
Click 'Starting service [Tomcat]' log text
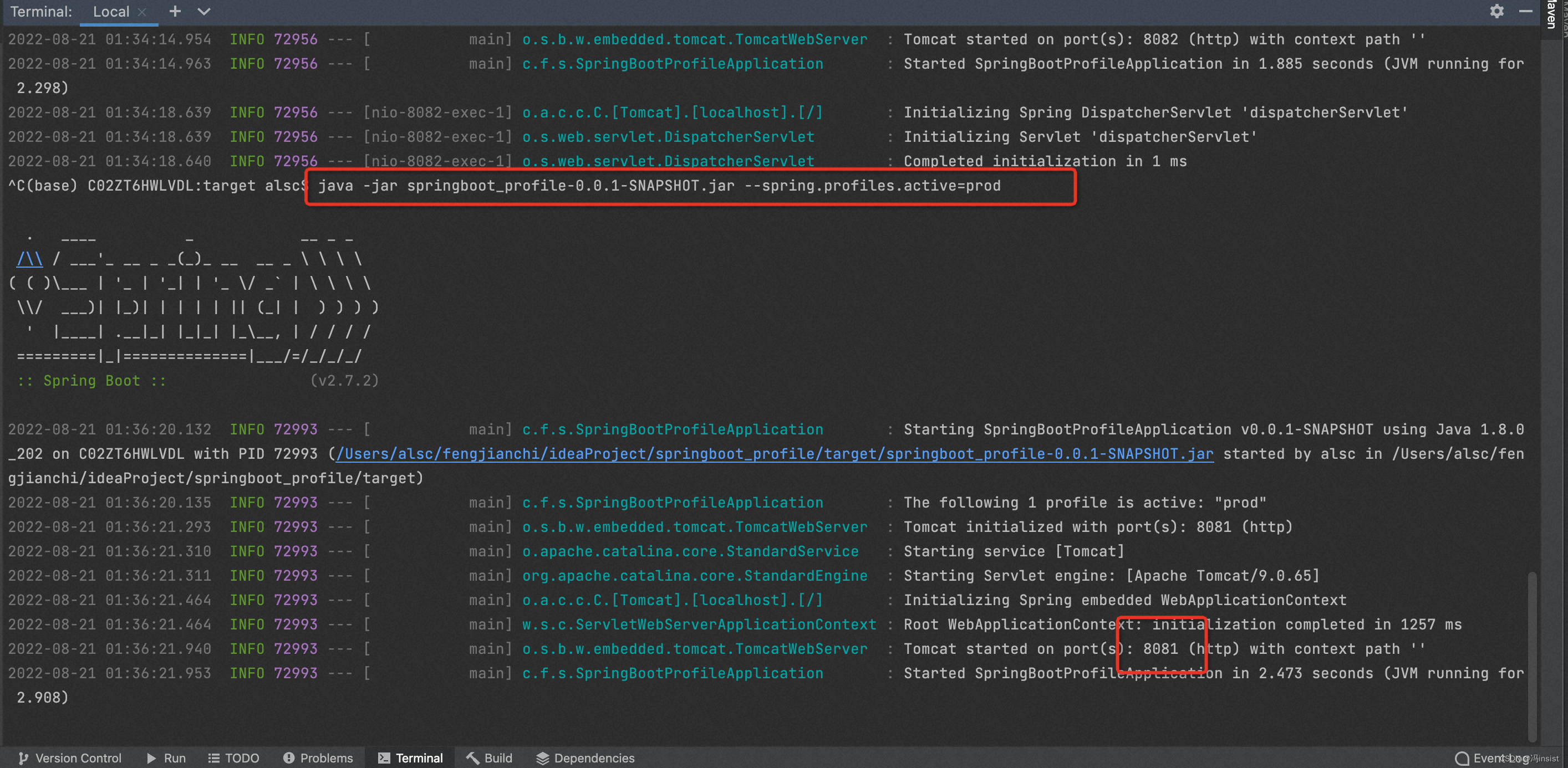1014,551
